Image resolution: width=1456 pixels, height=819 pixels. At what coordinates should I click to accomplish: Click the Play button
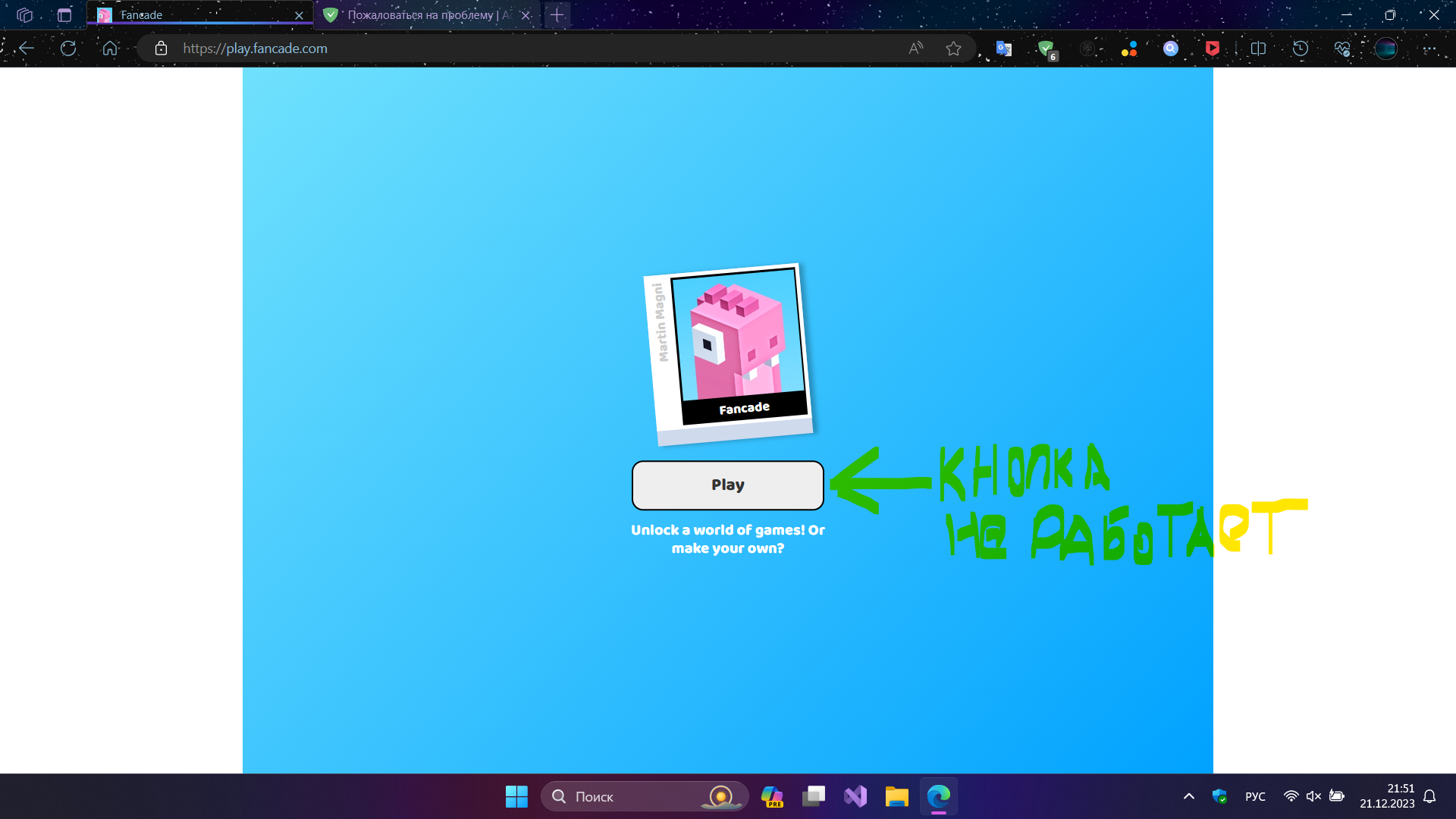pos(727,485)
